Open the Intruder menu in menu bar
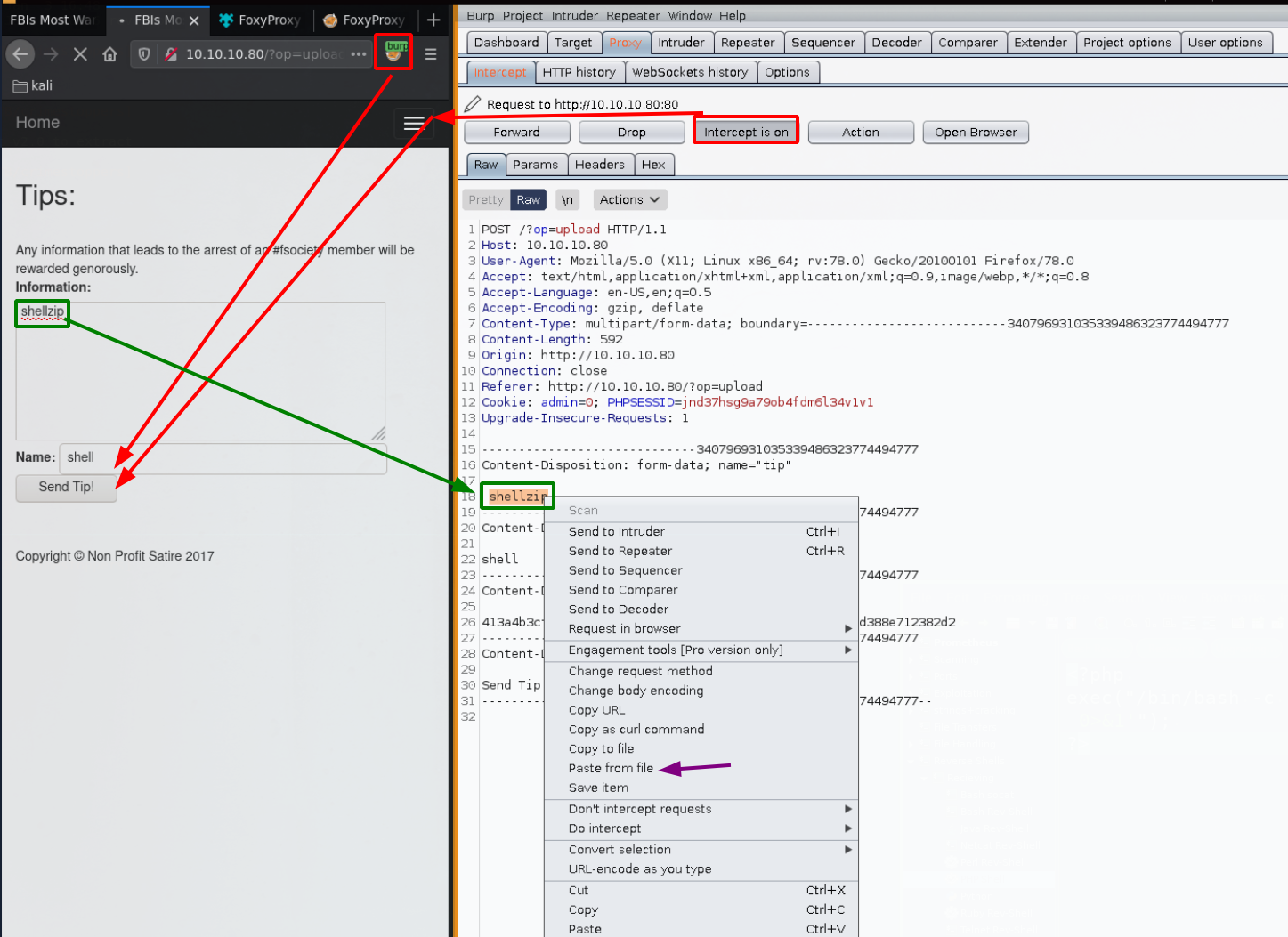Image resolution: width=1288 pixels, height=937 pixels. pyautogui.click(x=575, y=16)
